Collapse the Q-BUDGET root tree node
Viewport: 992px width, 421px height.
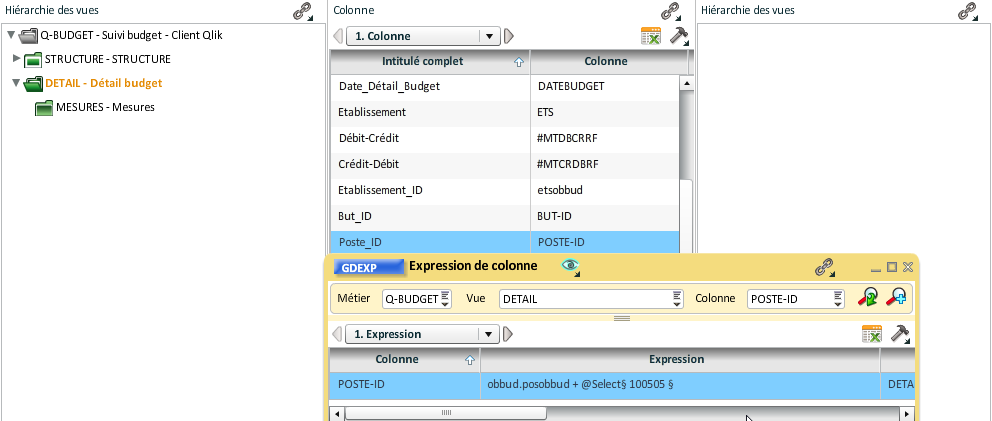coord(11,35)
